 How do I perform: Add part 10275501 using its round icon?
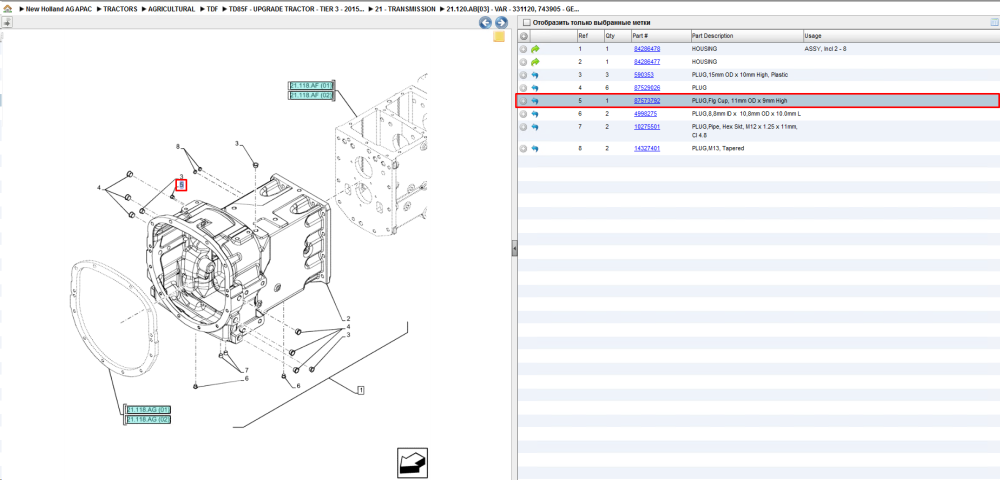tap(524, 127)
